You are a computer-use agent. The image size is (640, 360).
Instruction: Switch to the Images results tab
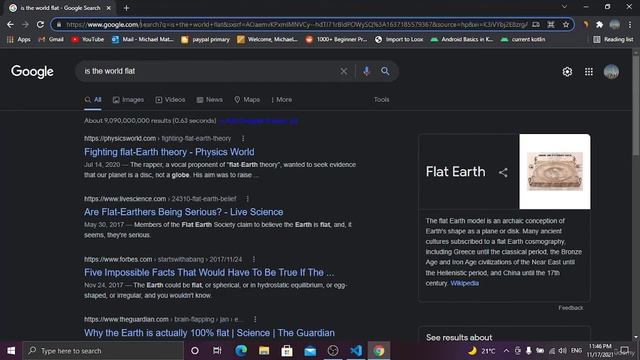coord(128,100)
